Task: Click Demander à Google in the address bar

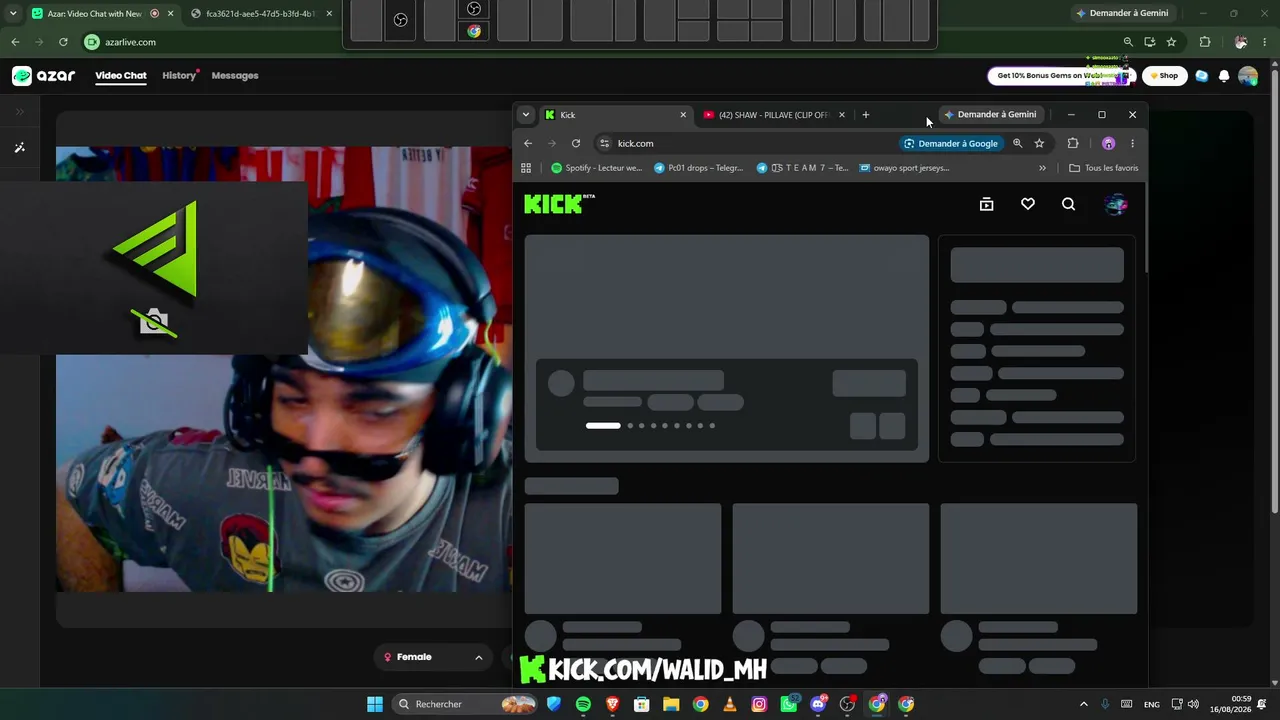Action: tap(951, 143)
